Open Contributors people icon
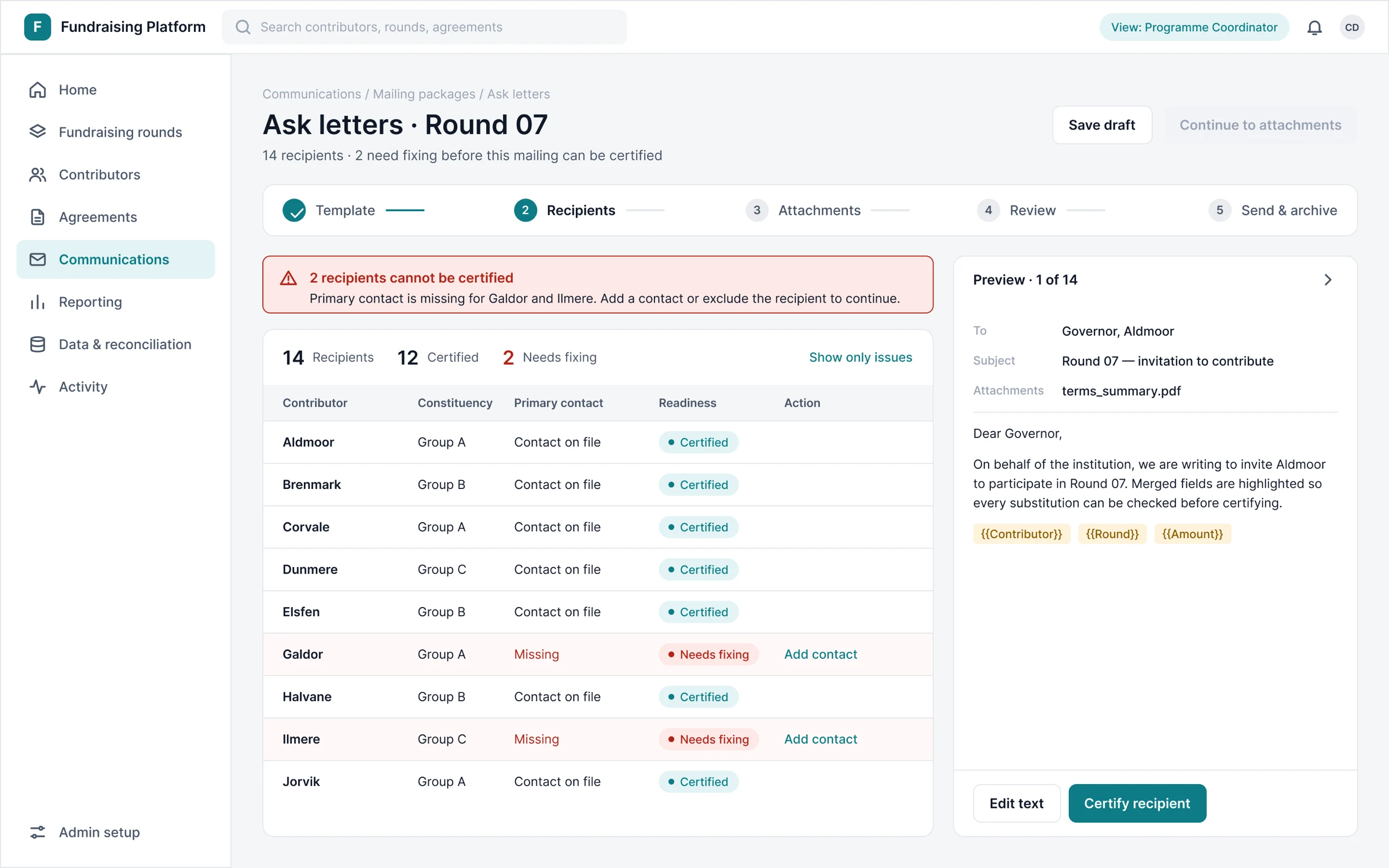1389x868 pixels. (38, 175)
